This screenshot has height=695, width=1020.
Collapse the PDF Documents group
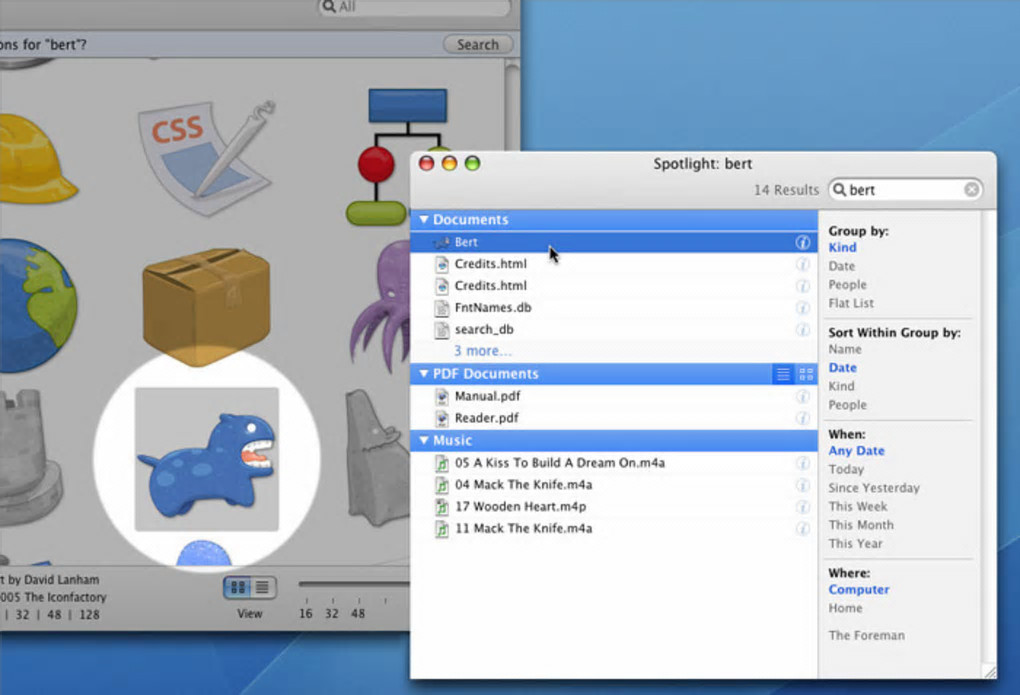coord(424,374)
